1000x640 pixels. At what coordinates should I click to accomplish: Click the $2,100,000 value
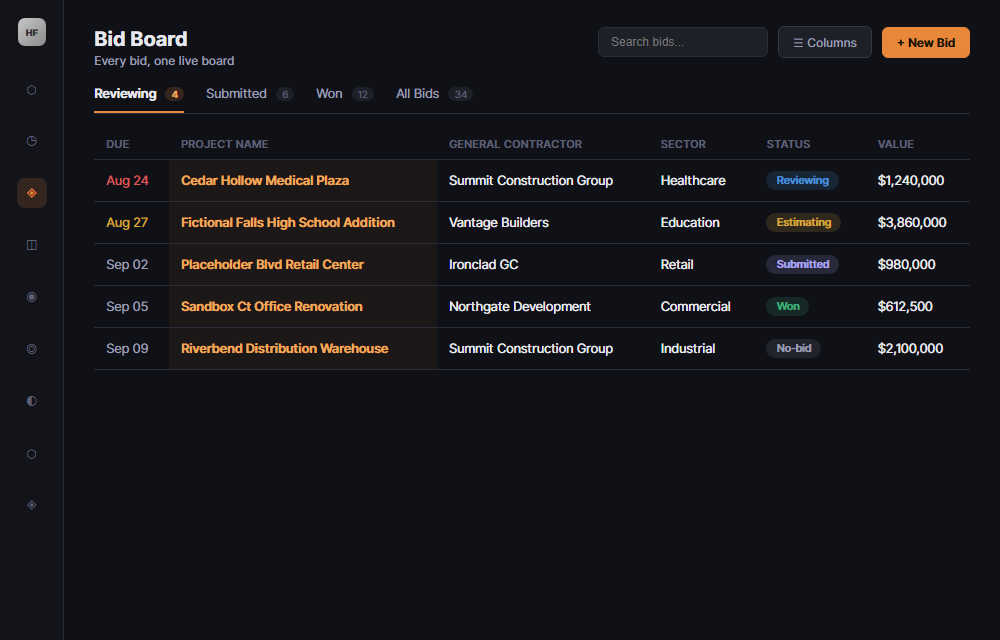click(910, 349)
